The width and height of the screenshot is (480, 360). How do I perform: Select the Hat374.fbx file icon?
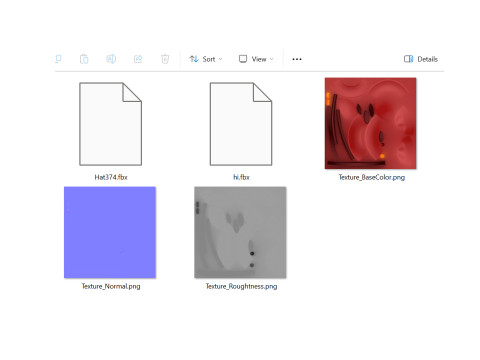[111, 124]
